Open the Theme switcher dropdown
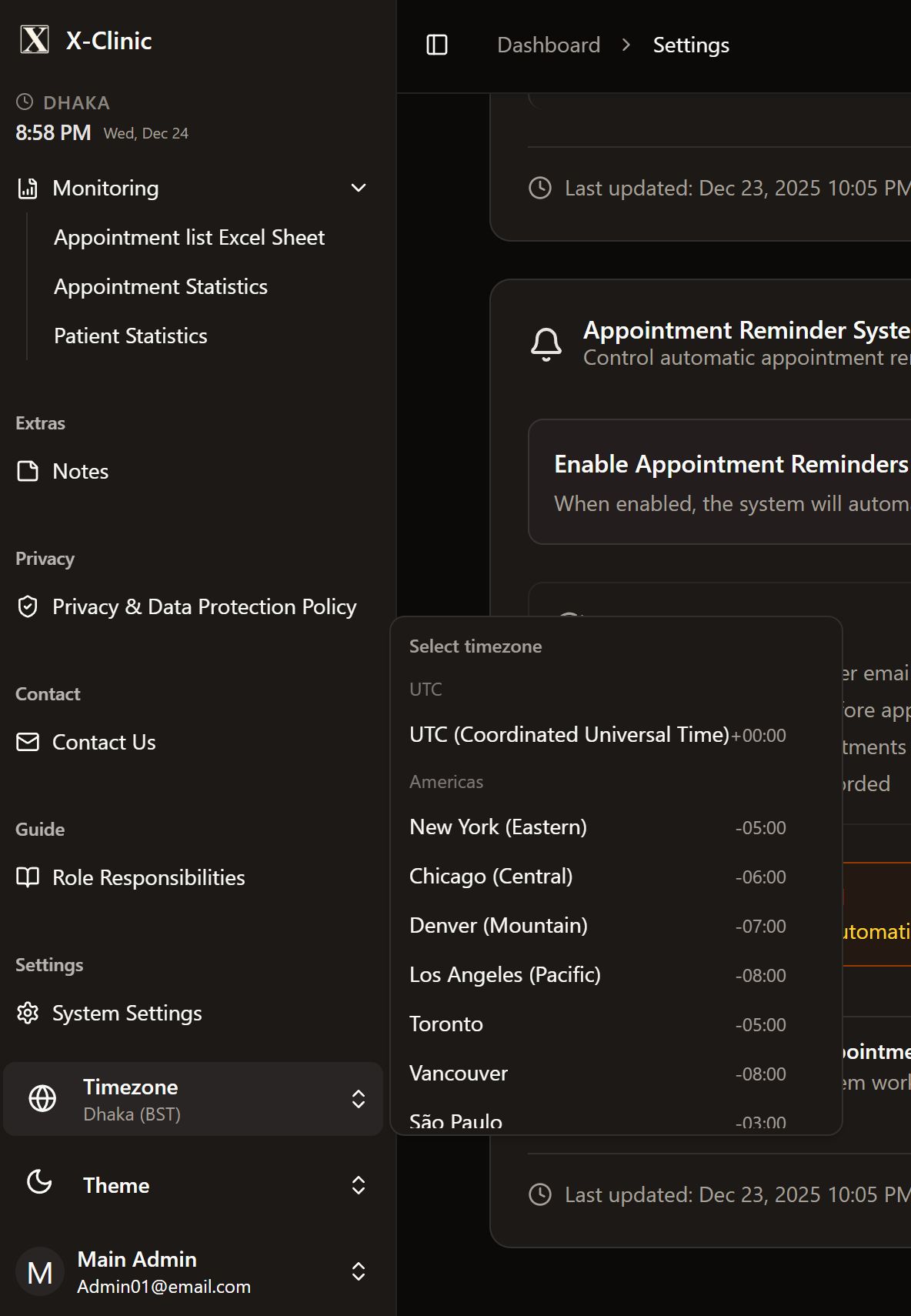Viewport: 911px width, 1316px height. tap(193, 1185)
